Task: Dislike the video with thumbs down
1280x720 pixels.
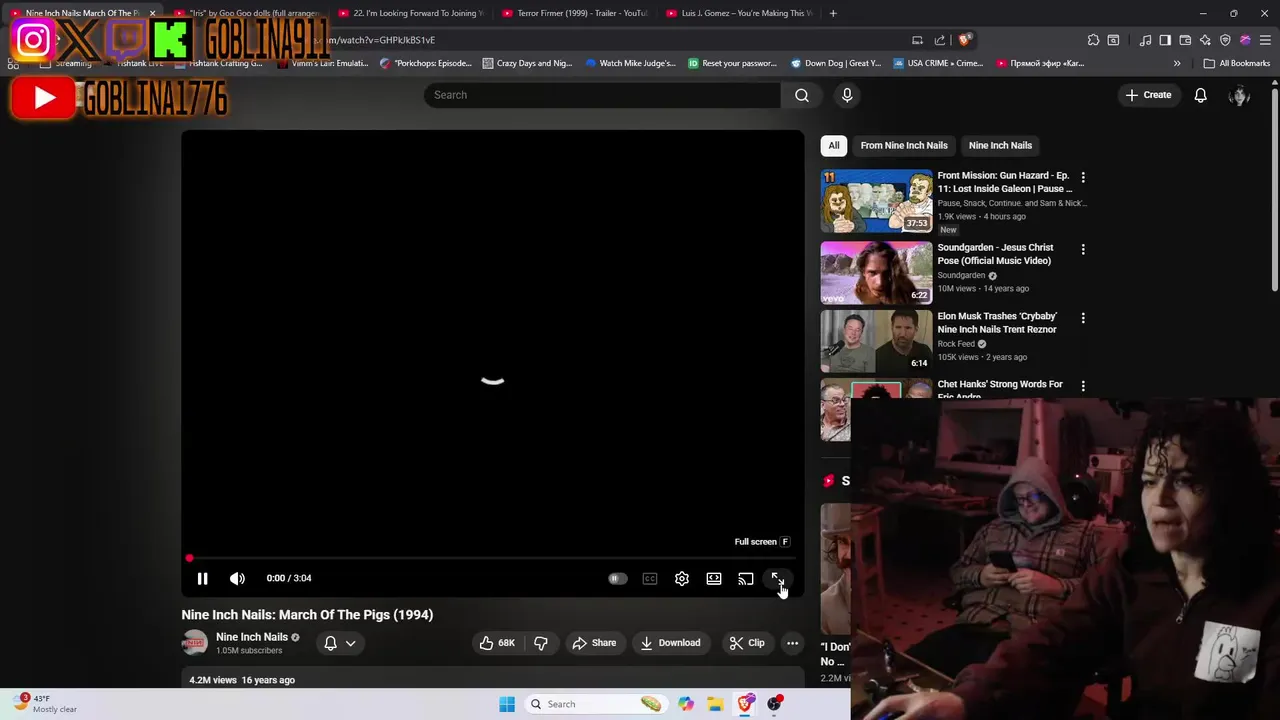Action: point(541,643)
